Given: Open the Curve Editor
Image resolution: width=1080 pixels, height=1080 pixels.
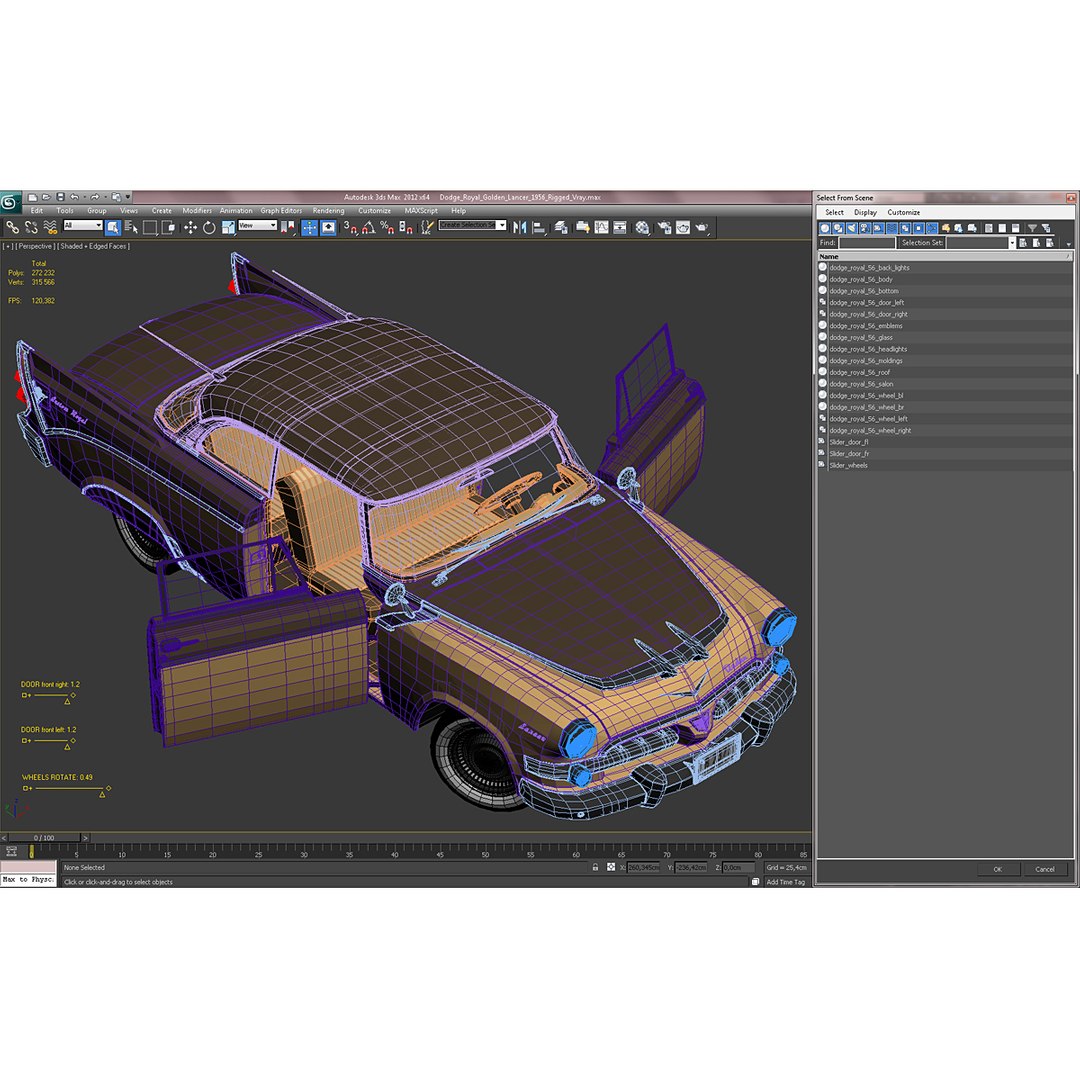Looking at the screenshot, I should 601,227.
